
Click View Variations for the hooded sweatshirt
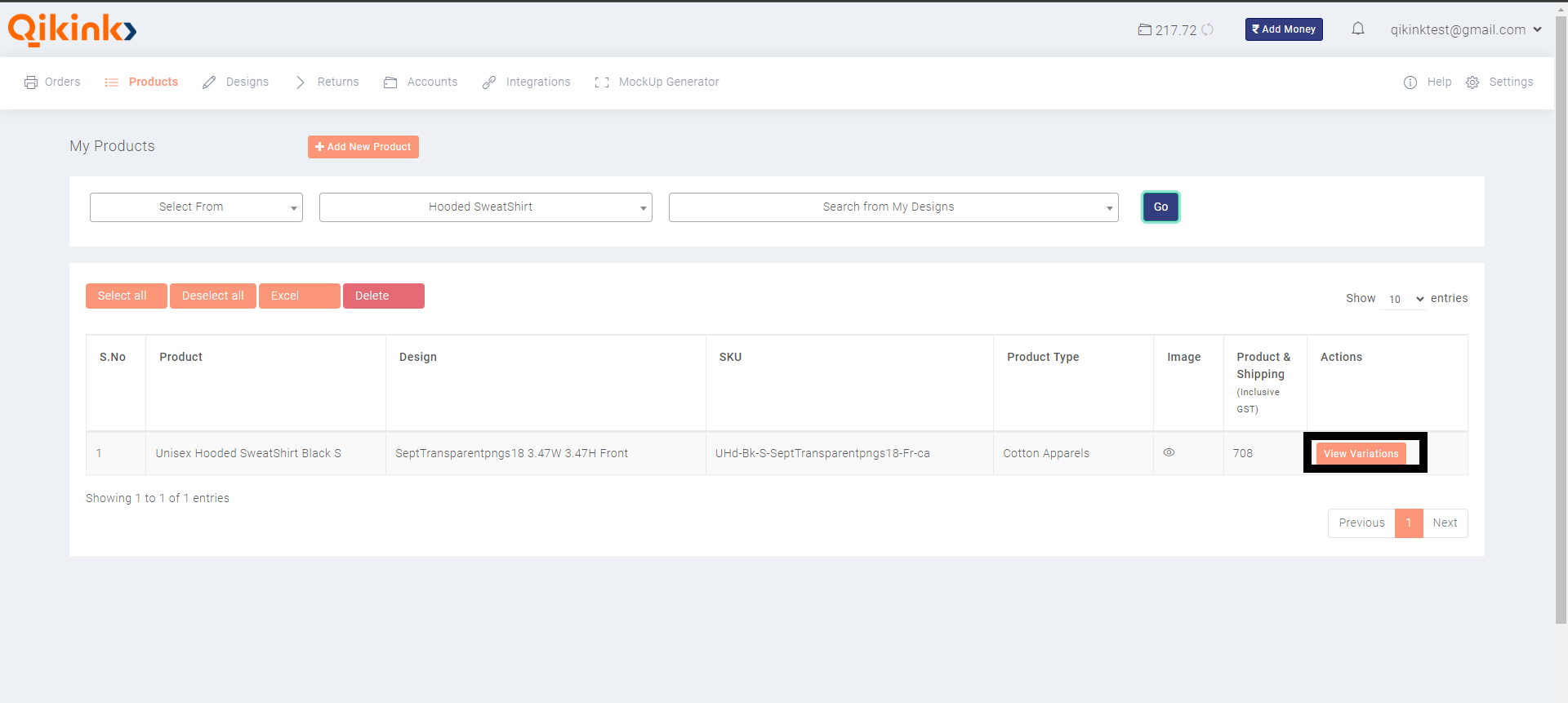click(1361, 454)
